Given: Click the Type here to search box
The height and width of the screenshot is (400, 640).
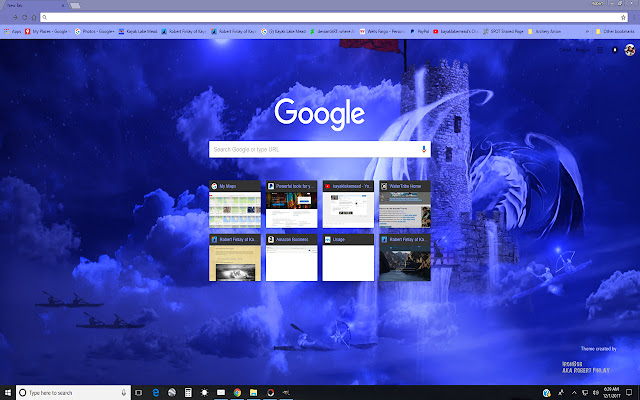Looking at the screenshot, I should tap(73, 393).
